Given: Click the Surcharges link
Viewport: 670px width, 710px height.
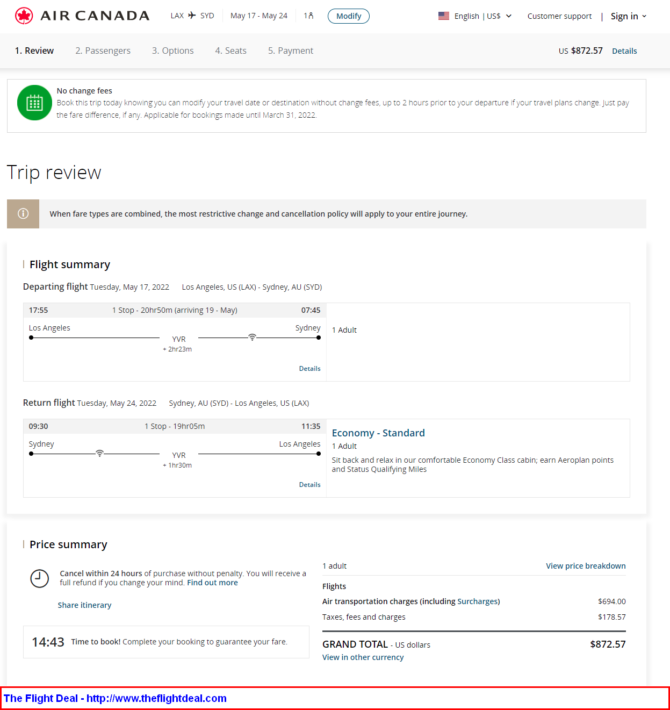Looking at the screenshot, I should point(478,601).
